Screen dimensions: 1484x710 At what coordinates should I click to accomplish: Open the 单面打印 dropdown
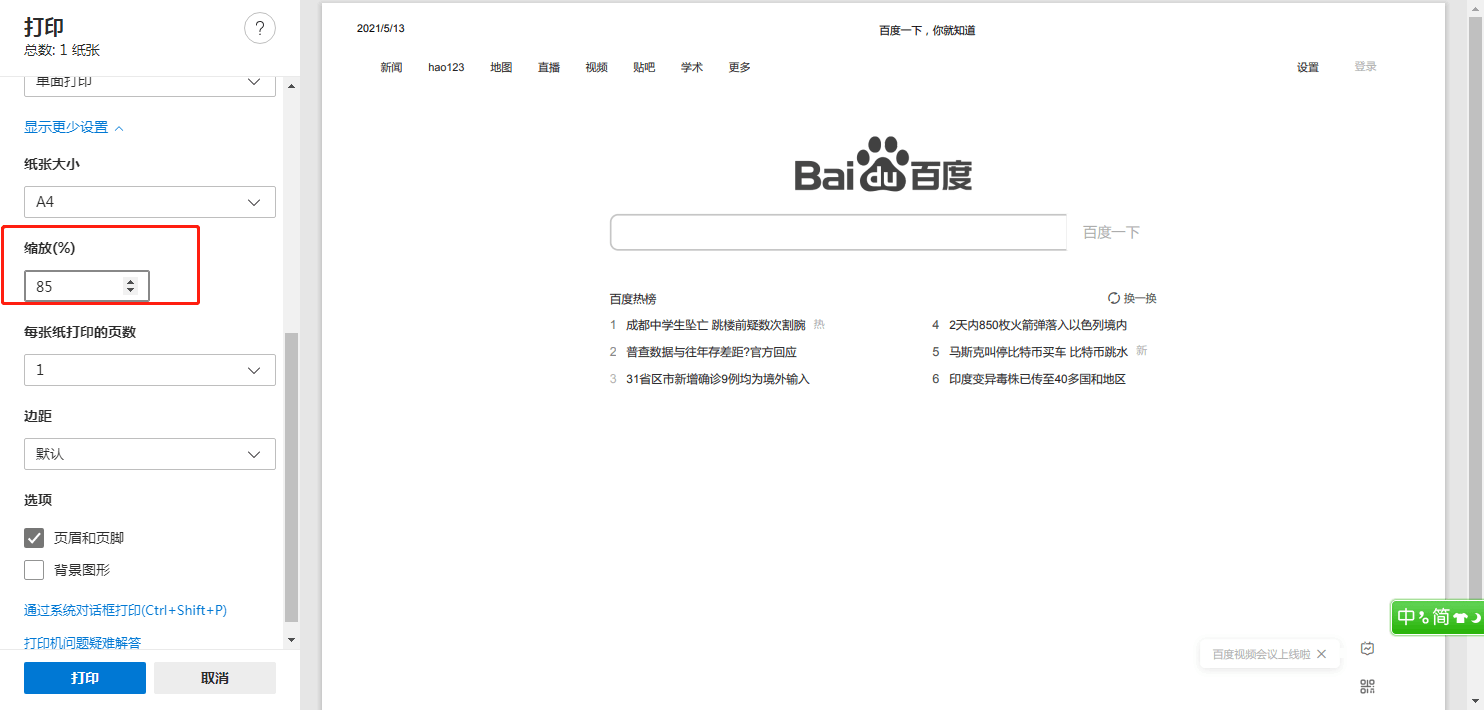tap(150, 85)
